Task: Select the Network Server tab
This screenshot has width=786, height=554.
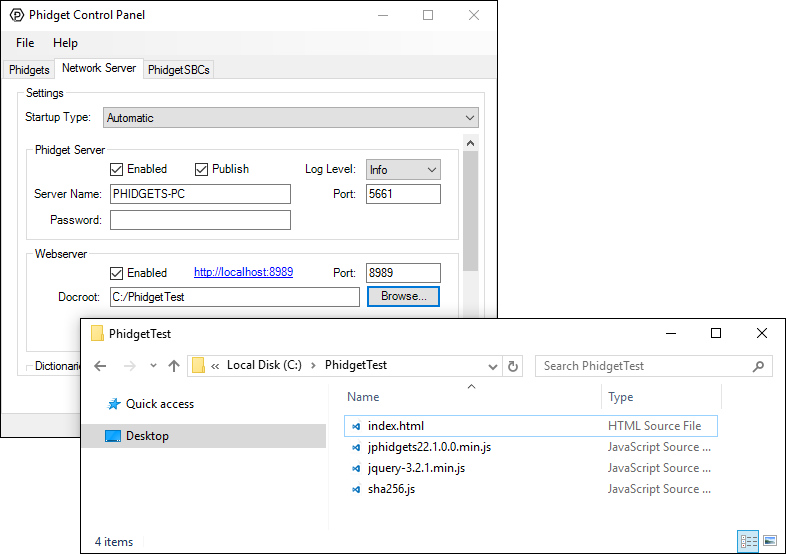Action: 99,68
